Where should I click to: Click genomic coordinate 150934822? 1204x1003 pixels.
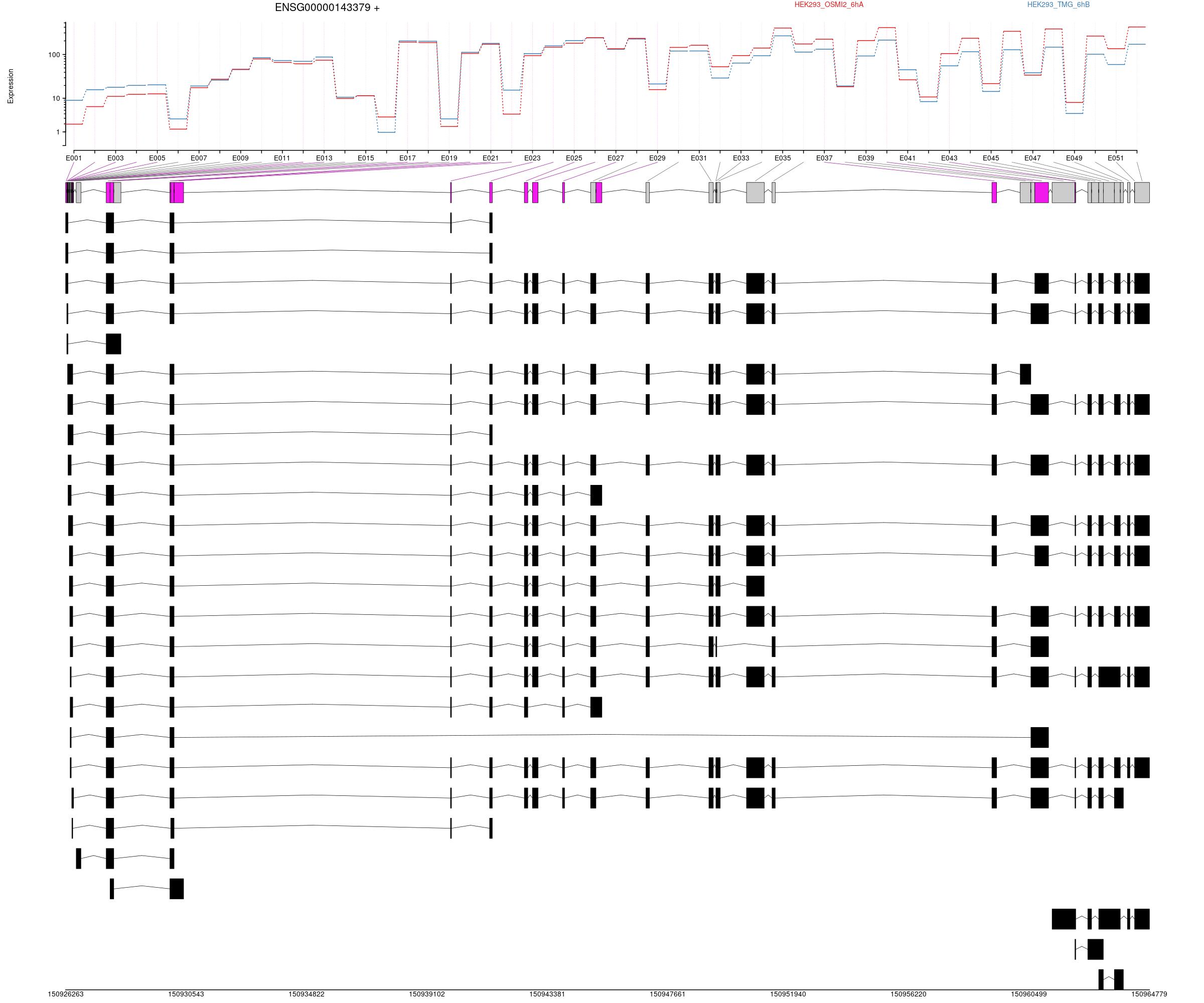click(306, 994)
